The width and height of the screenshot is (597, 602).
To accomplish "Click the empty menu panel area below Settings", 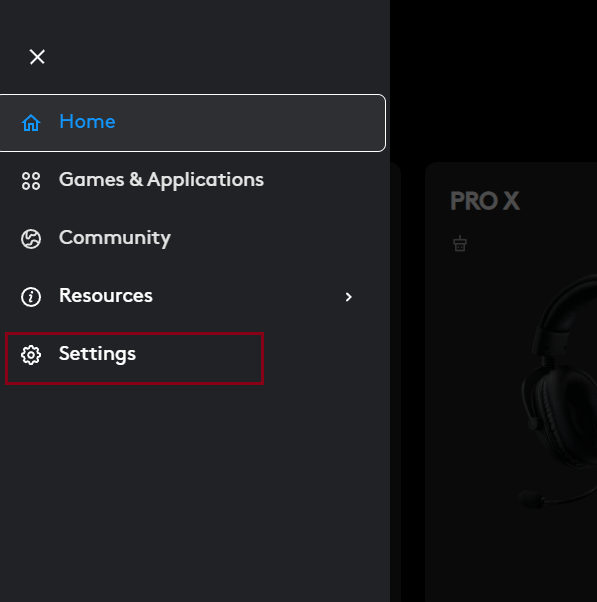I will [195, 493].
